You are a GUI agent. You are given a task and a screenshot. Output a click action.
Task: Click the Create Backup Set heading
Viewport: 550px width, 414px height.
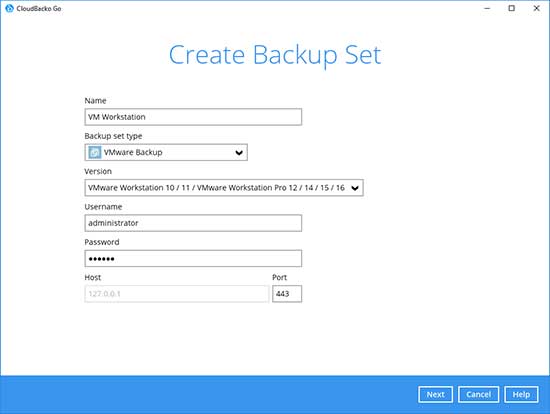(275, 55)
